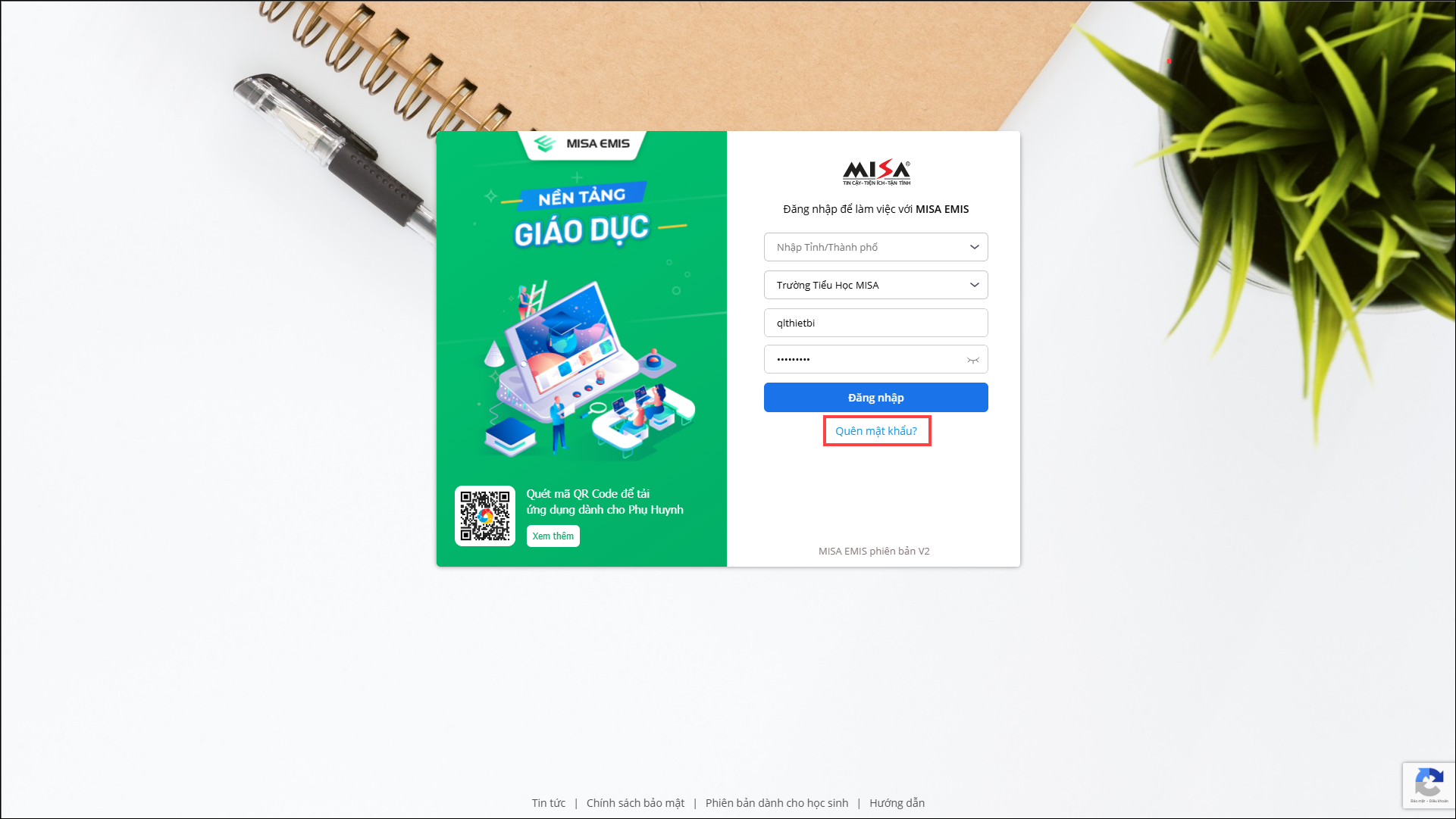Click the username field with qlthietbi
The height and width of the screenshot is (819, 1456).
click(875, 323)
